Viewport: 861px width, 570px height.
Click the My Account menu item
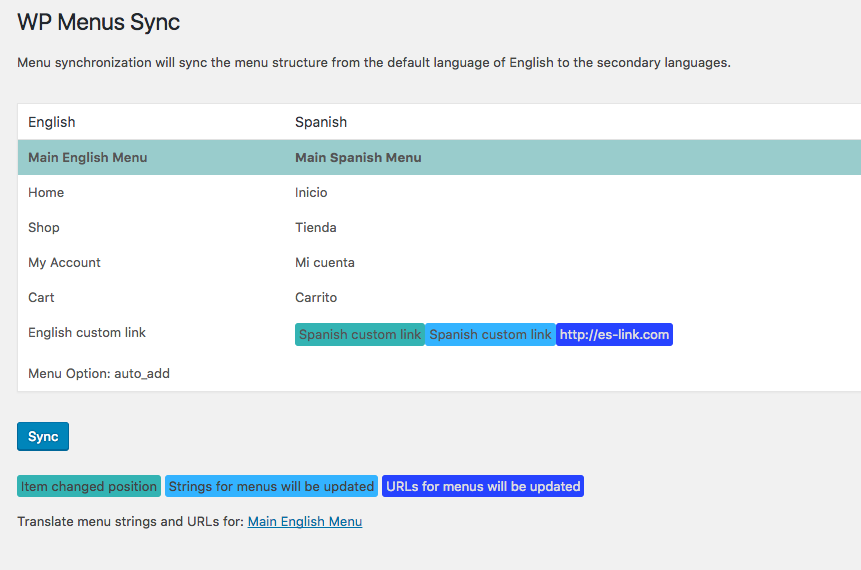click(65, 262)
